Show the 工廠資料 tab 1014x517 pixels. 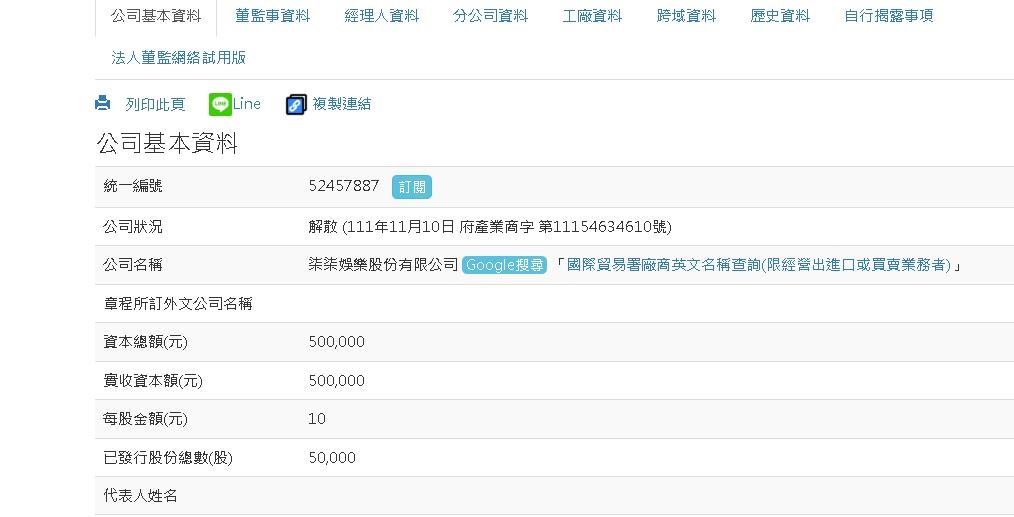point(592,16)
